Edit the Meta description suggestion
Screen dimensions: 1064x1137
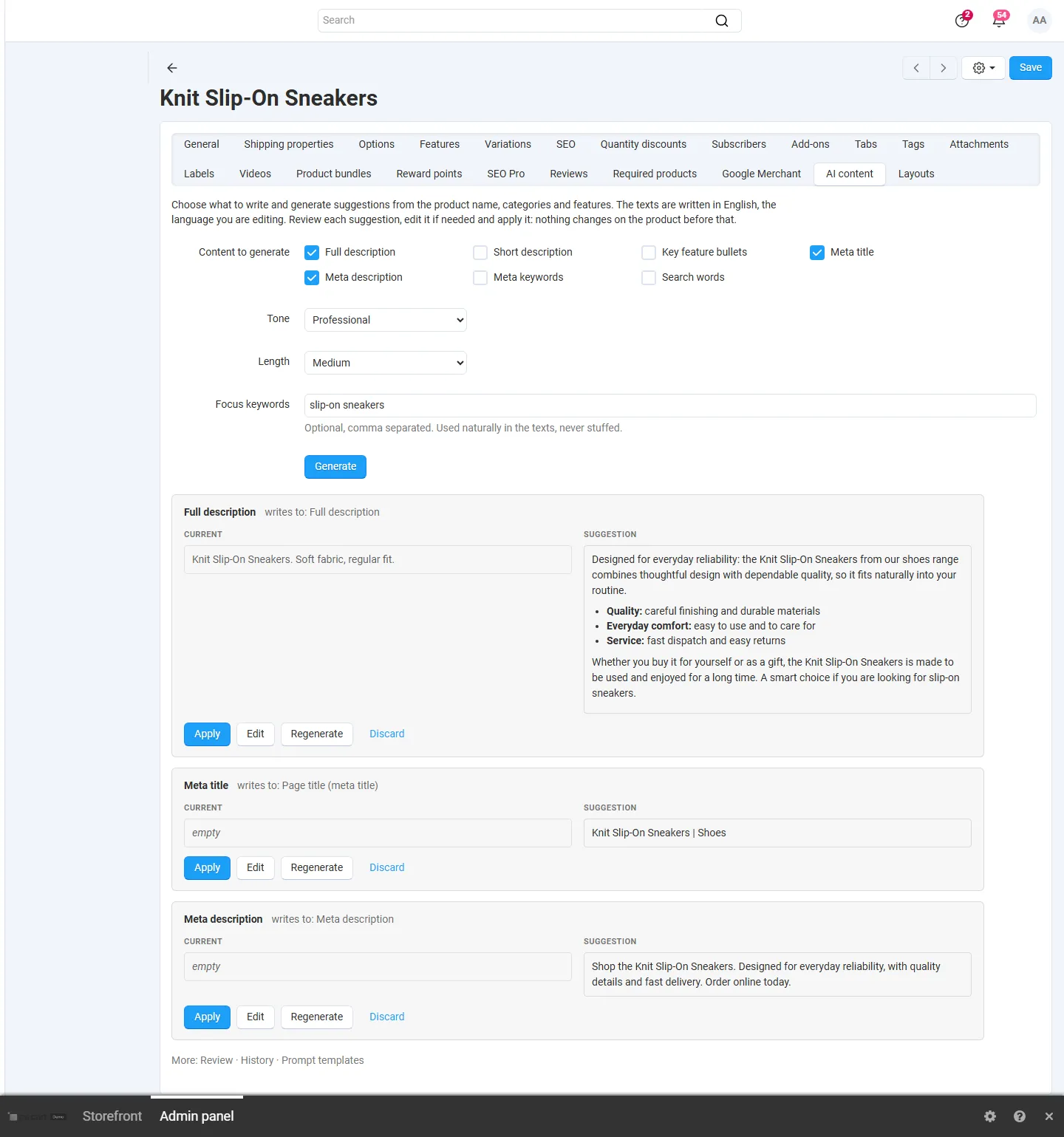pyautogui.click(x=256, y=1017)
